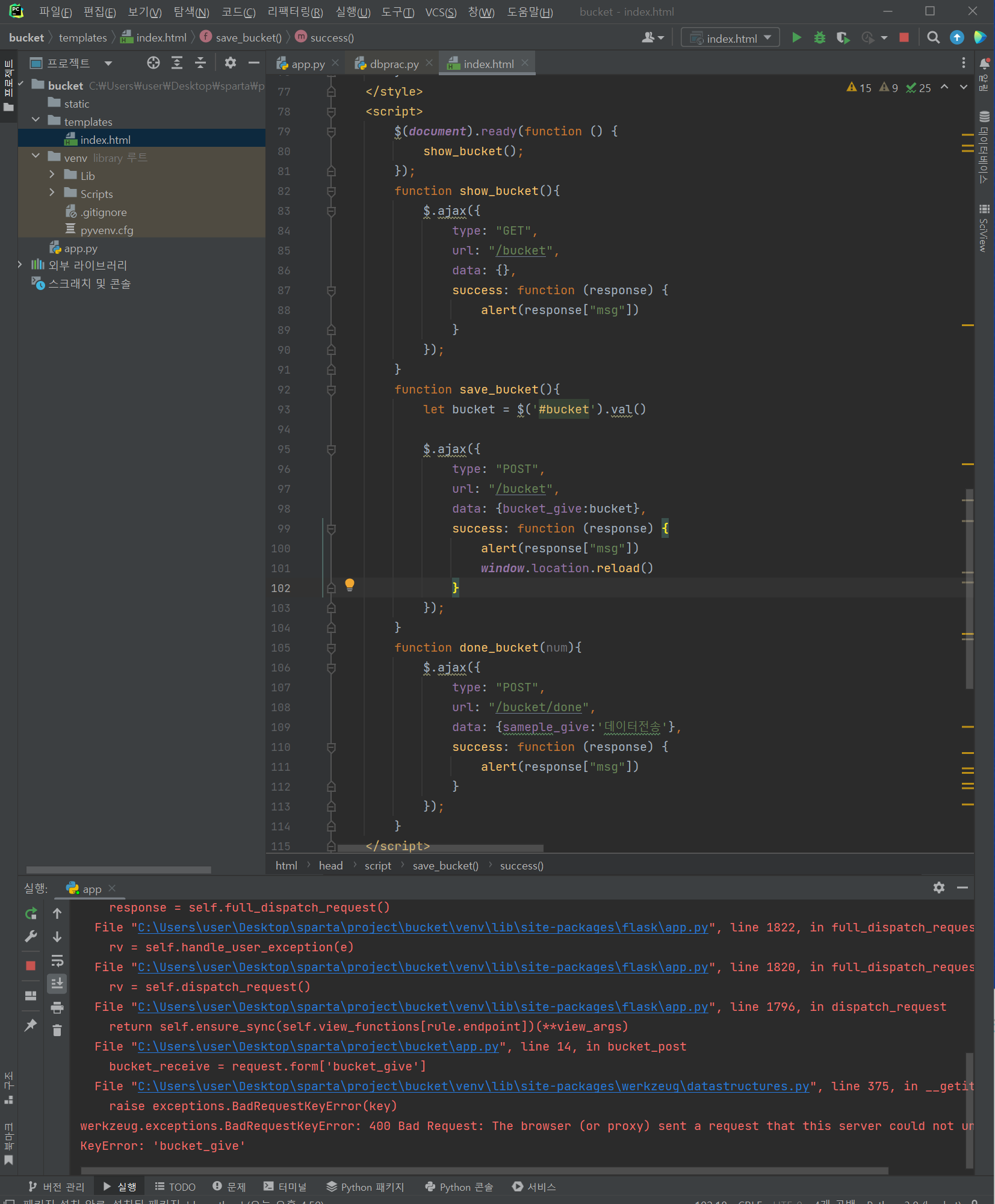The width and height of the screenshot is (995, 1204).
Task: Hide the Project tool window
Action: (254, 63)
